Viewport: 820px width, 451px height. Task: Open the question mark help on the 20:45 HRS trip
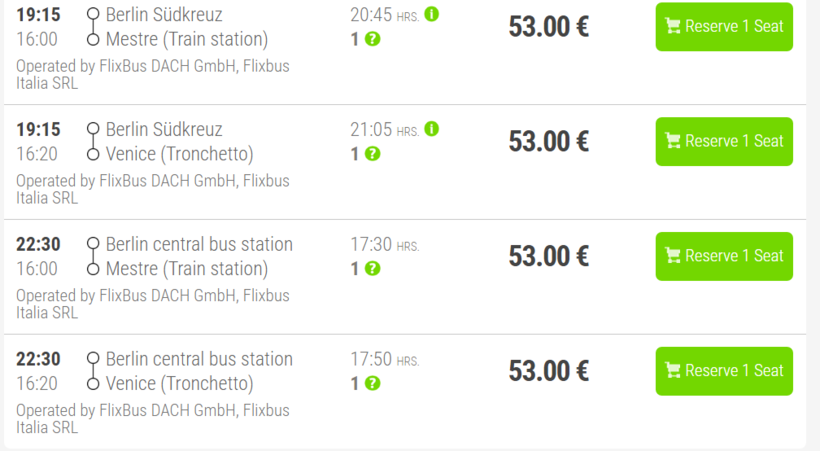(x=373, y=40)
